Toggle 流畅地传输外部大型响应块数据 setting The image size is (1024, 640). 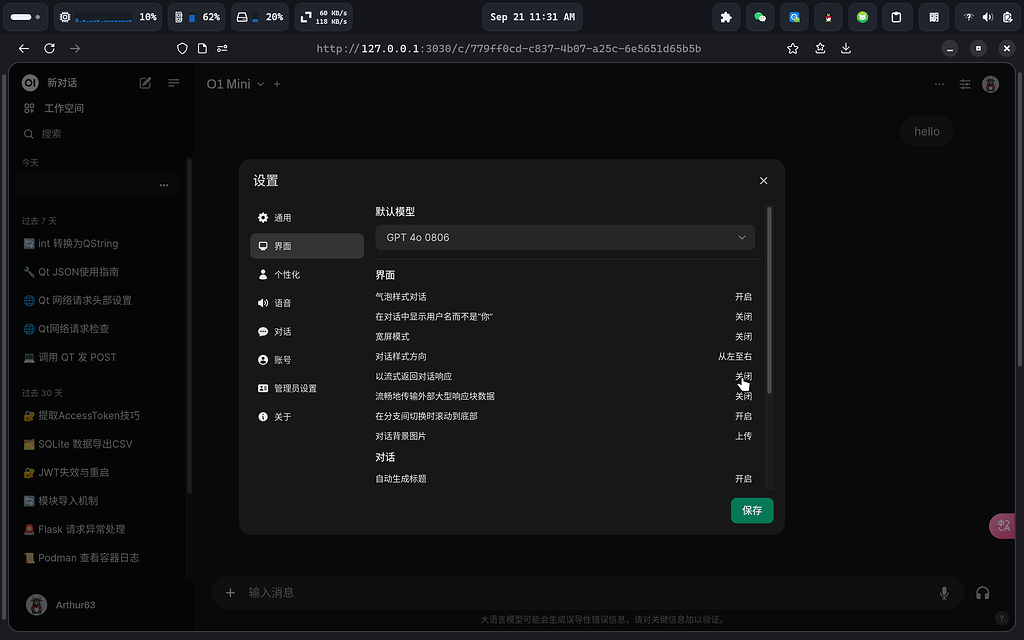tap(743, 396)
